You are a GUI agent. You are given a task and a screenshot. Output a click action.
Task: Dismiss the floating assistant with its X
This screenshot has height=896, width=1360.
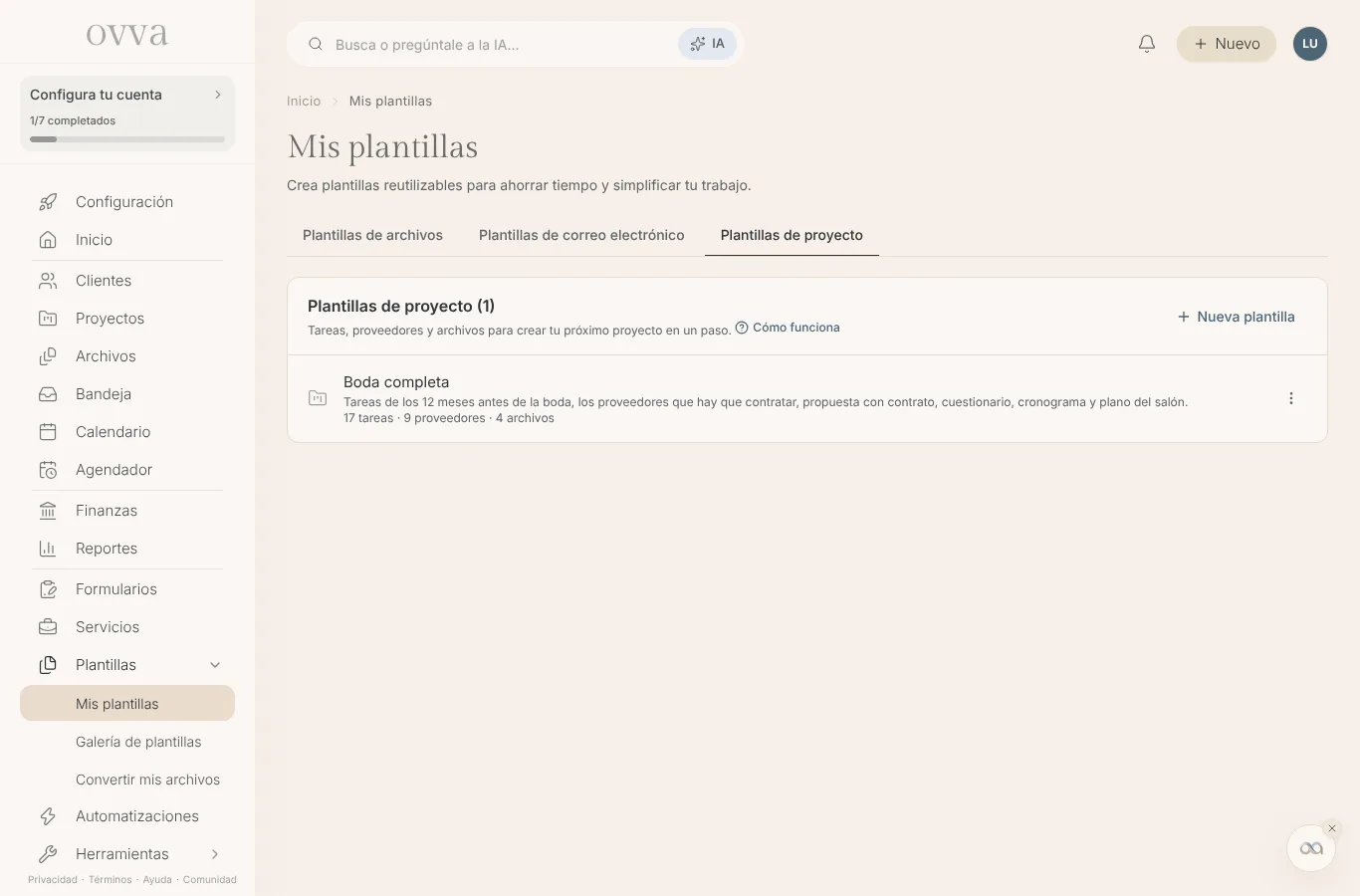point(1332,828)
